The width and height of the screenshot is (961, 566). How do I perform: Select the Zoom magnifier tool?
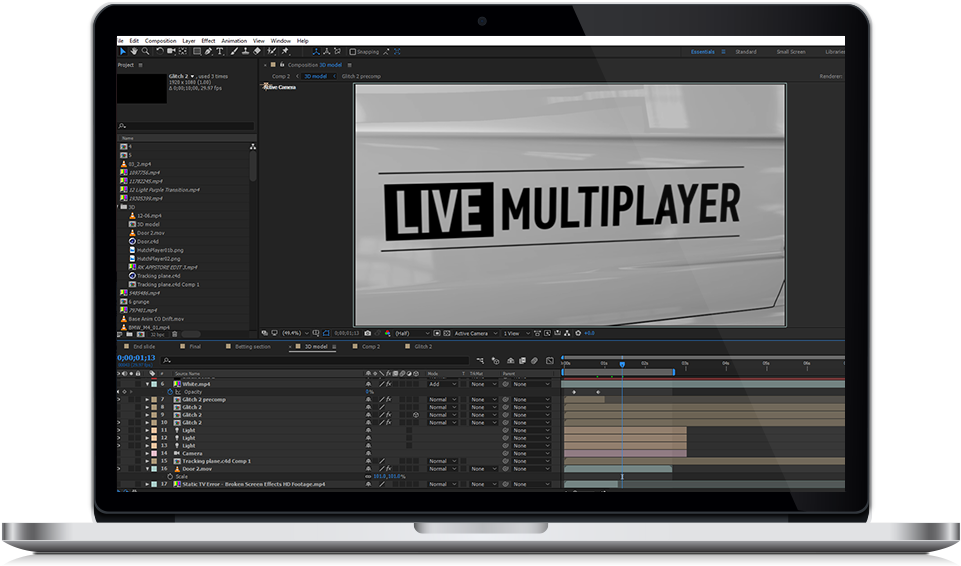tap(145, 51)
